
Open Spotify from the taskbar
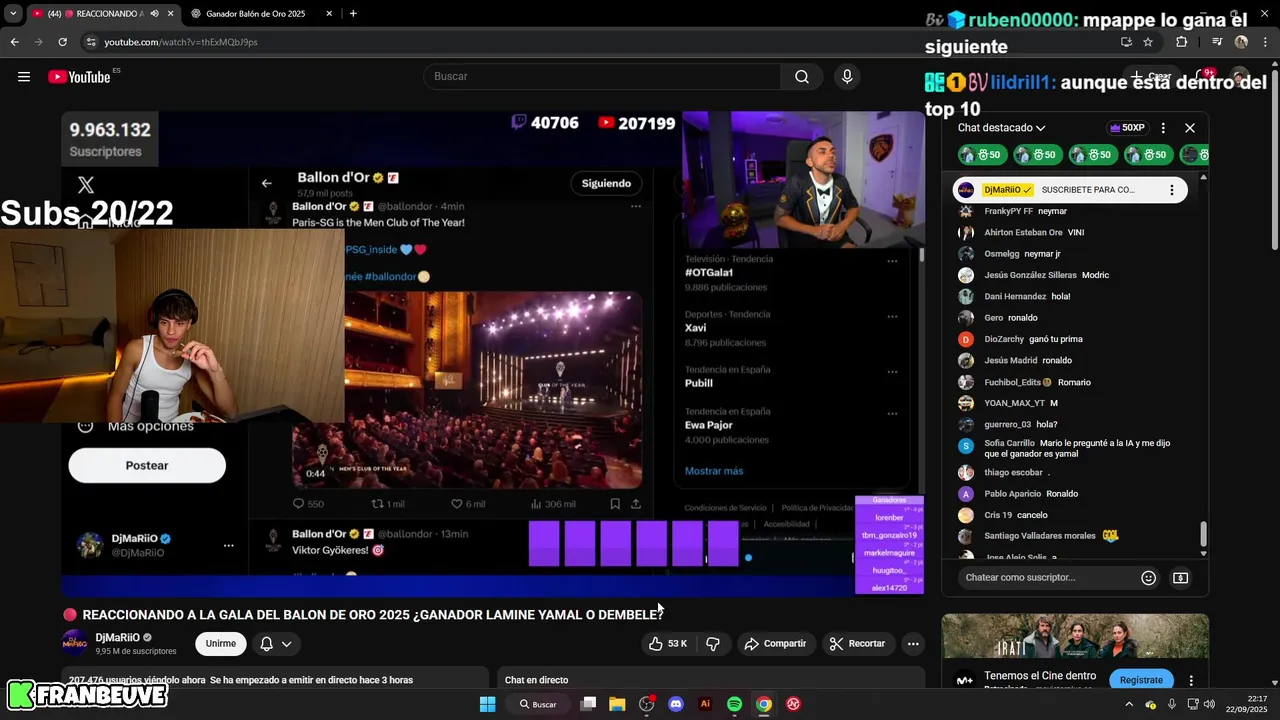pos(735,704)
